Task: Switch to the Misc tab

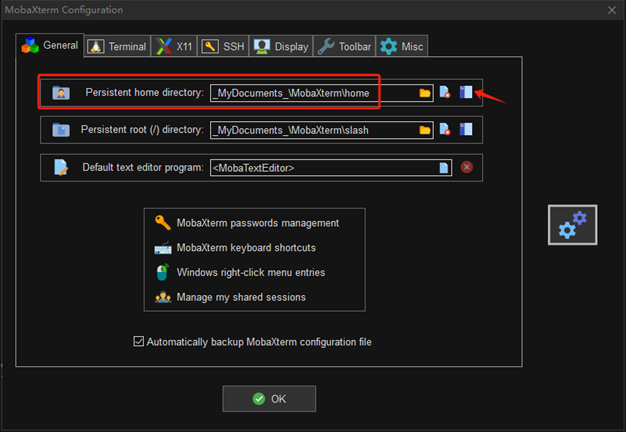Action: click(402, 46)
